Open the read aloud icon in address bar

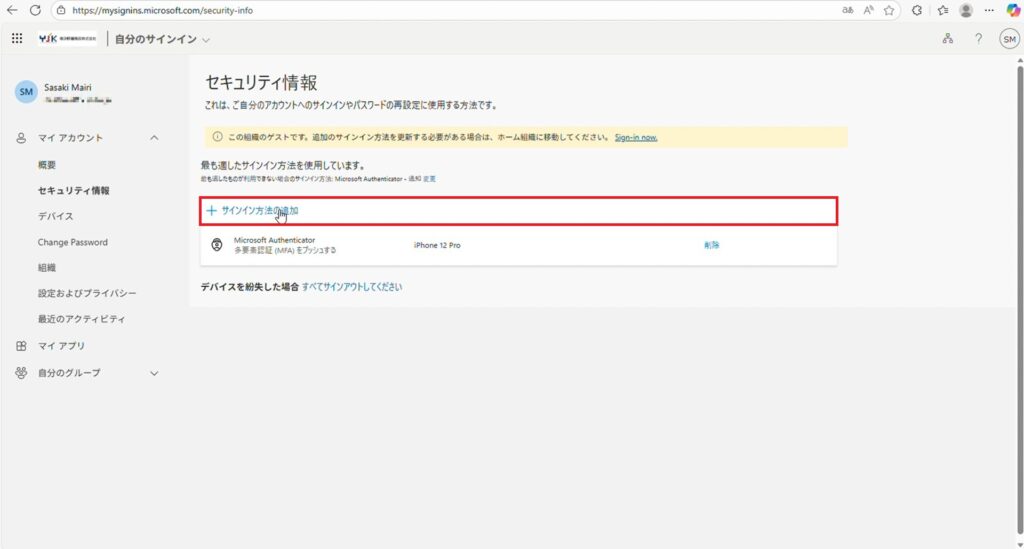(x=867, y=10)
